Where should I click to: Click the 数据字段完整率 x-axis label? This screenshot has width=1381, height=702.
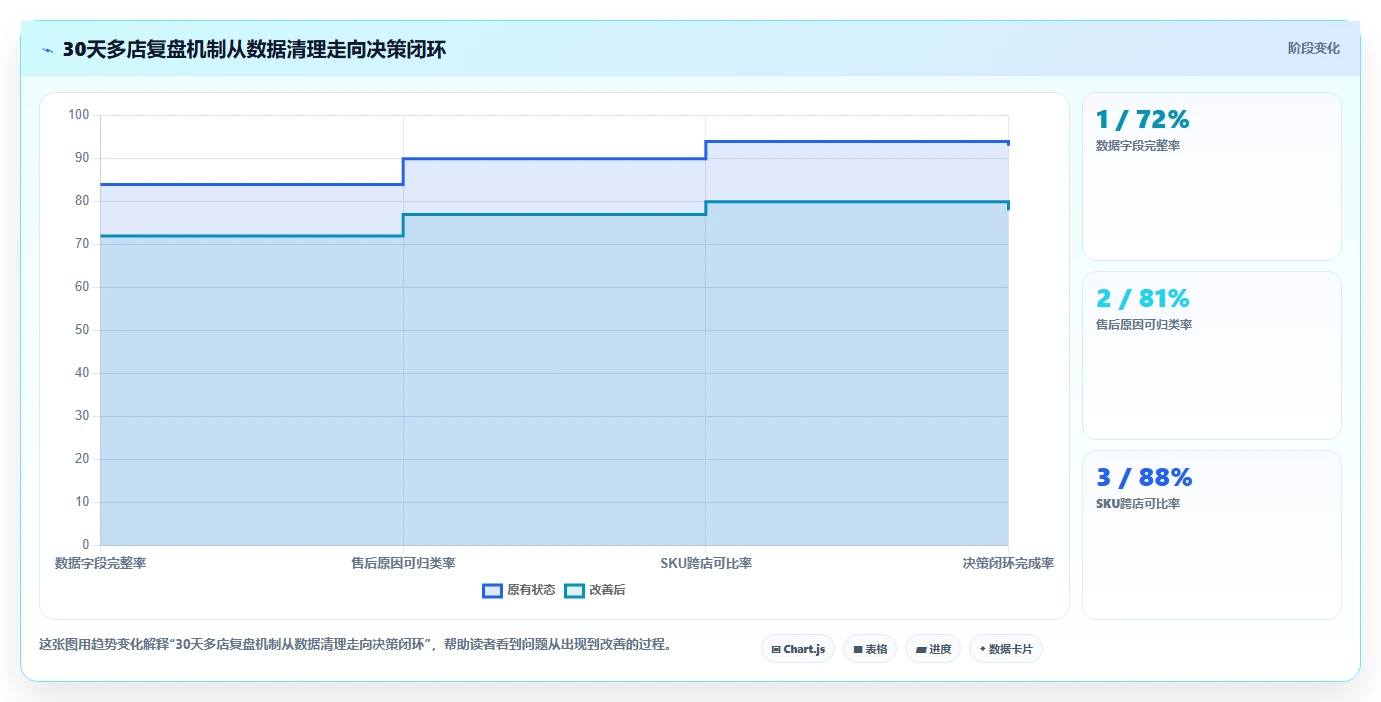[x=100, y=563]
